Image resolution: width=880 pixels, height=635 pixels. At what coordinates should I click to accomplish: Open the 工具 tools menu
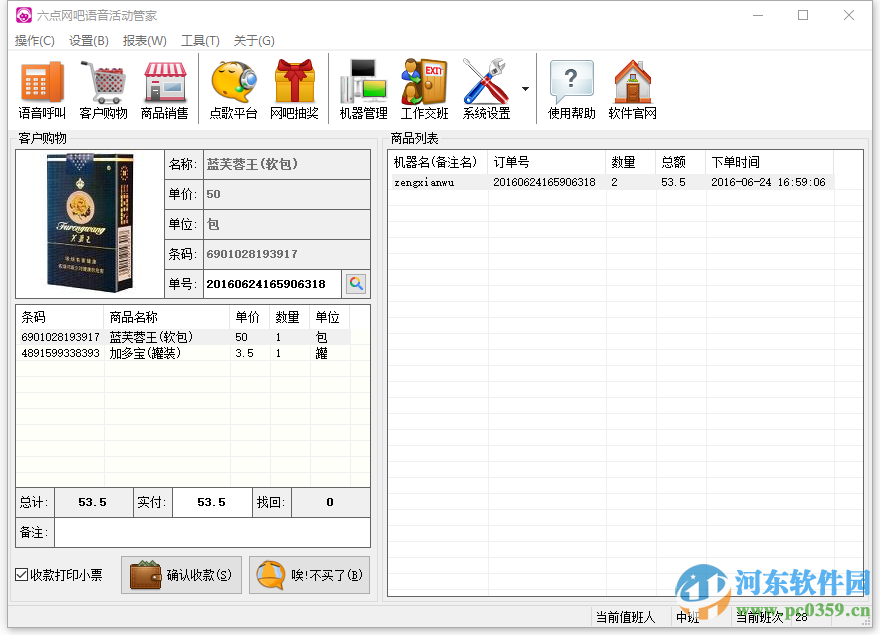pyautogui.click(x=199, y=41)
